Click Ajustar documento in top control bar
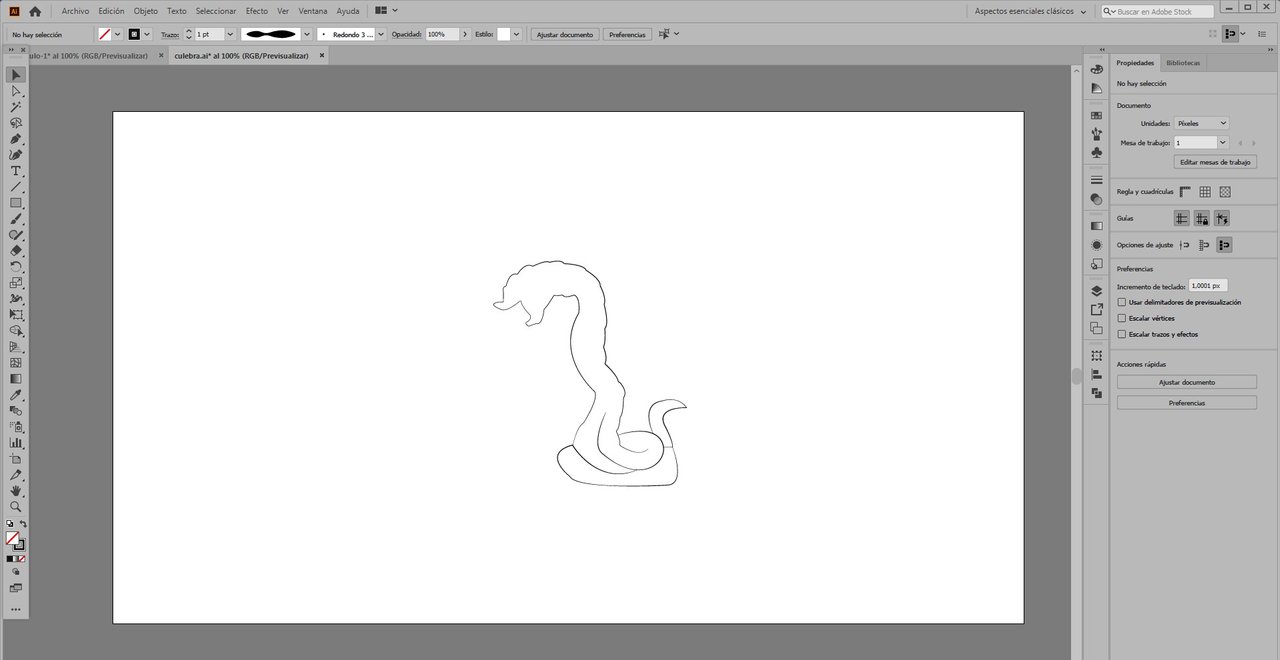Viewport: 1280px width, 660px height. click(x=565, y=34)
